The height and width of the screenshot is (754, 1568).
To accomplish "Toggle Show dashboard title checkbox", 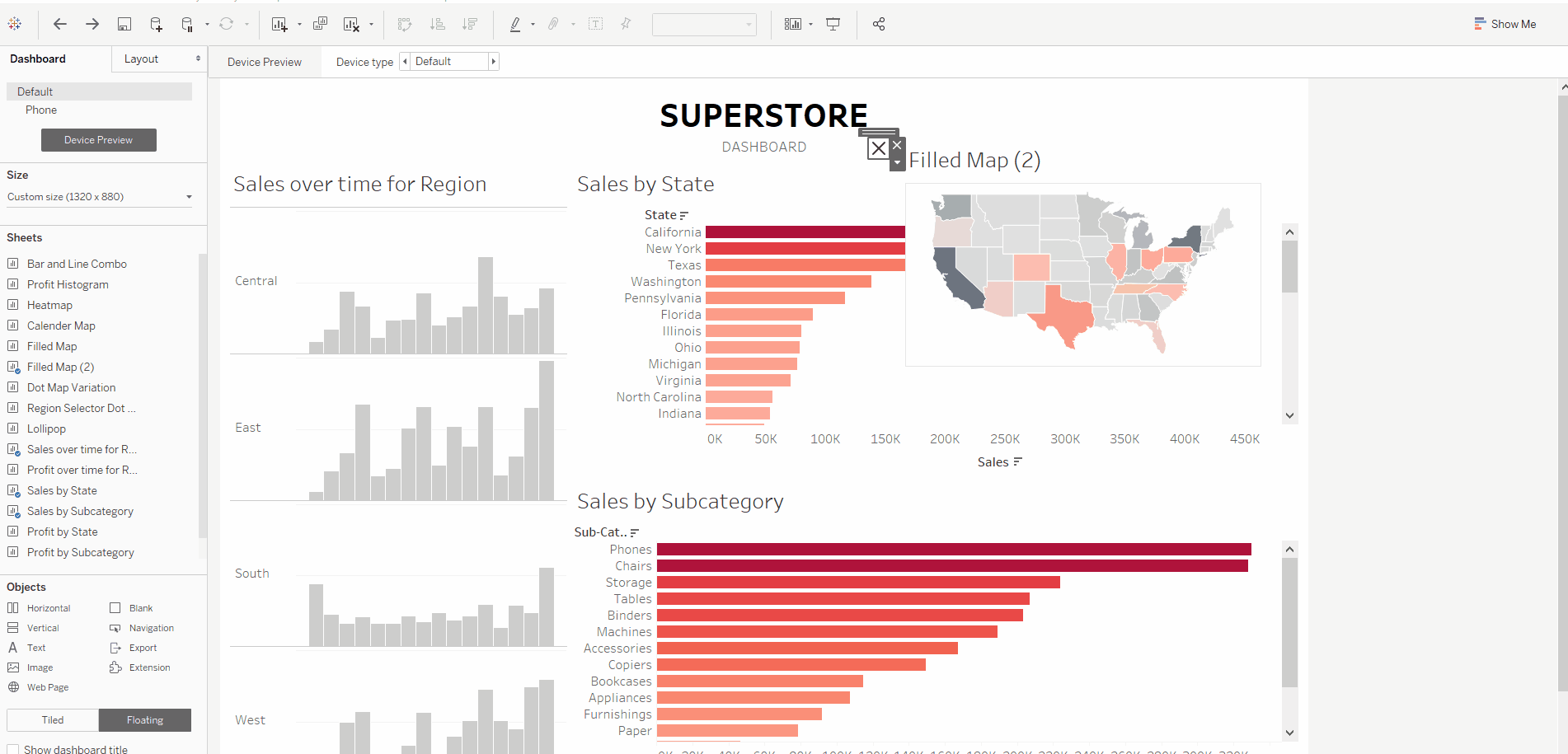I will pos(13,750).
